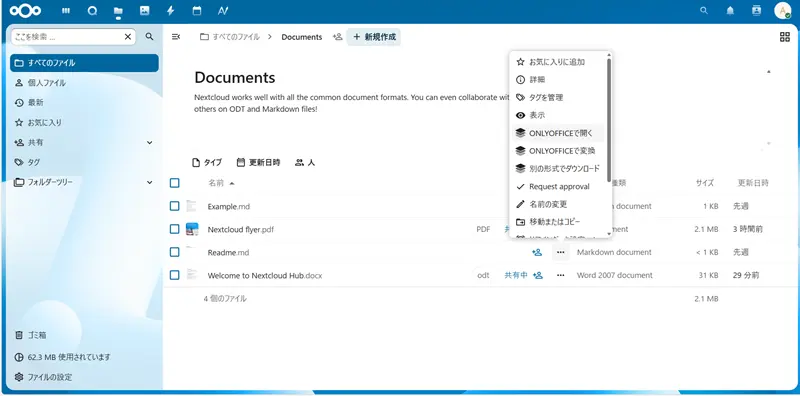Check the Readme.md checkbox
This screenshot has width=800, height=396.
point(174,252)
